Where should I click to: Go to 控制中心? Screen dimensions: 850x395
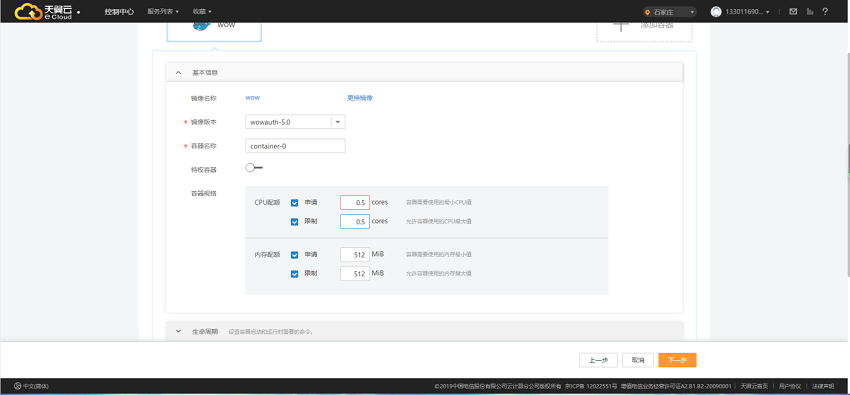(x=119, y=11)
